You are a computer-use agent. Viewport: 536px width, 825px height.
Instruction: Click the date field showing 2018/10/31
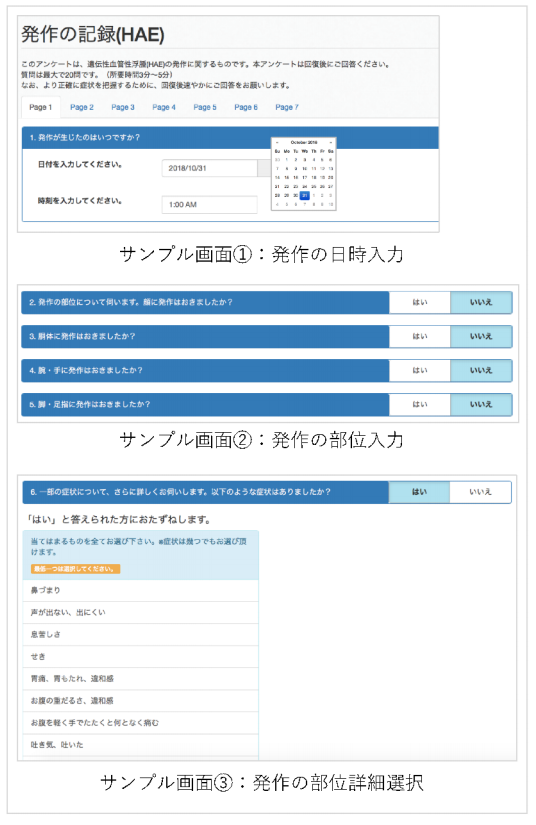tap(209, 168)
